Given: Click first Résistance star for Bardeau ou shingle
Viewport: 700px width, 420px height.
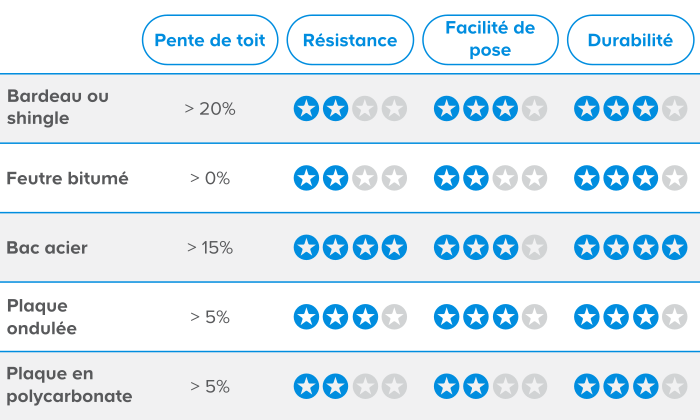Looking at the screenshot, I should [x=306, y=108].
